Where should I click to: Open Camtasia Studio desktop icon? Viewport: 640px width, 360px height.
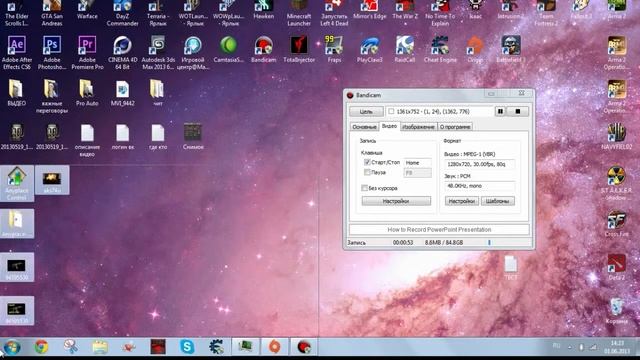229,49
